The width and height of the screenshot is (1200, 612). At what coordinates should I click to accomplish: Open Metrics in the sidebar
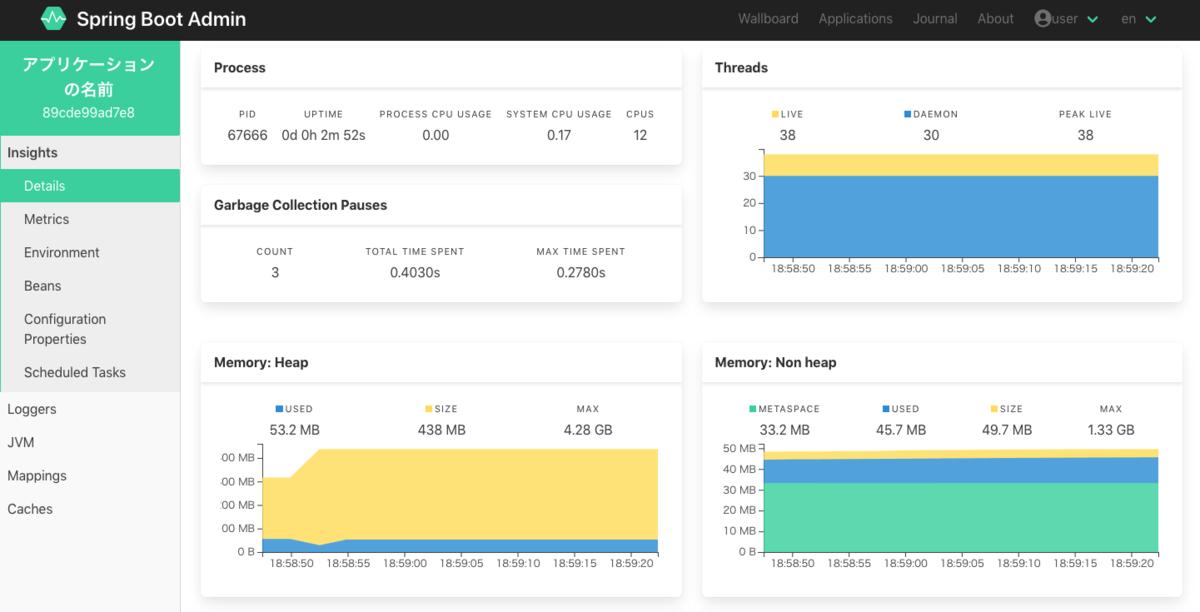(90, 219)
